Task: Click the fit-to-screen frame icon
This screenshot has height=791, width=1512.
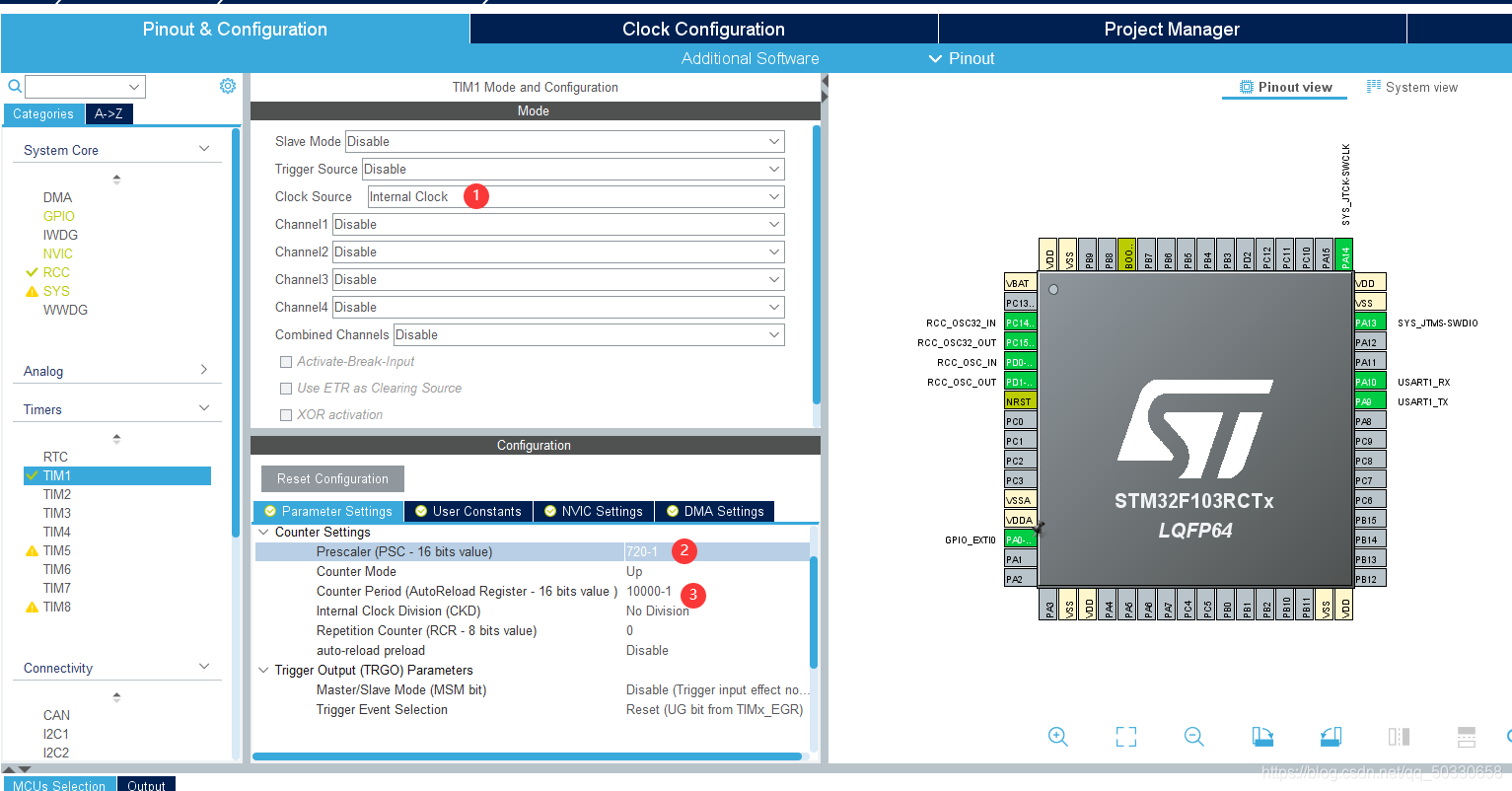Action: (x=1126, y=736)
